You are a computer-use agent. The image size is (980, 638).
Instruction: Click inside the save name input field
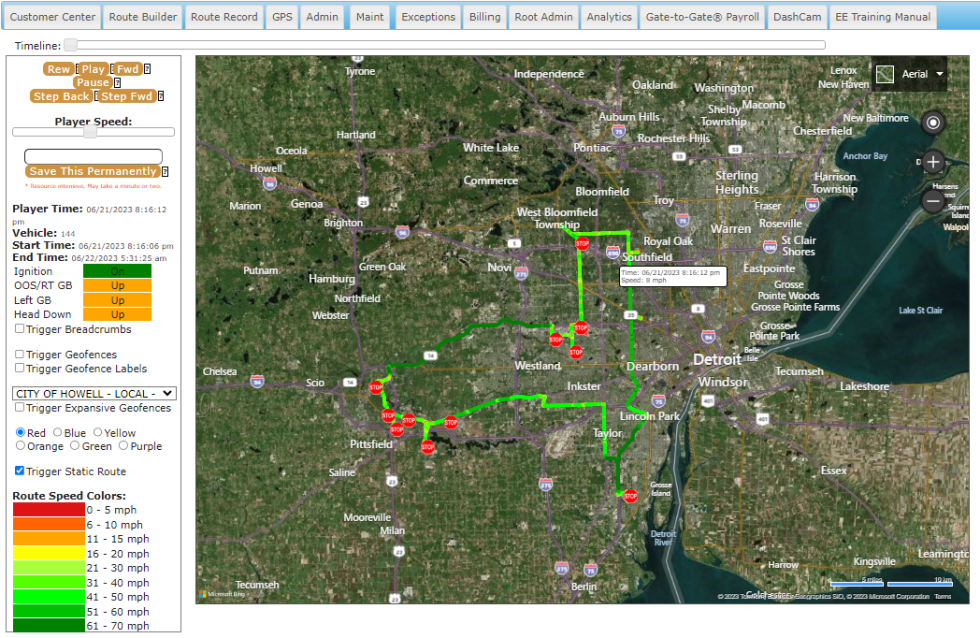93,156
